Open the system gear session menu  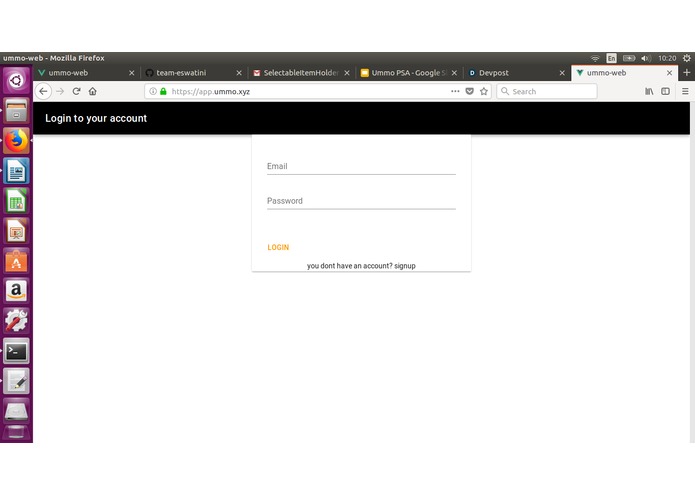687,58
